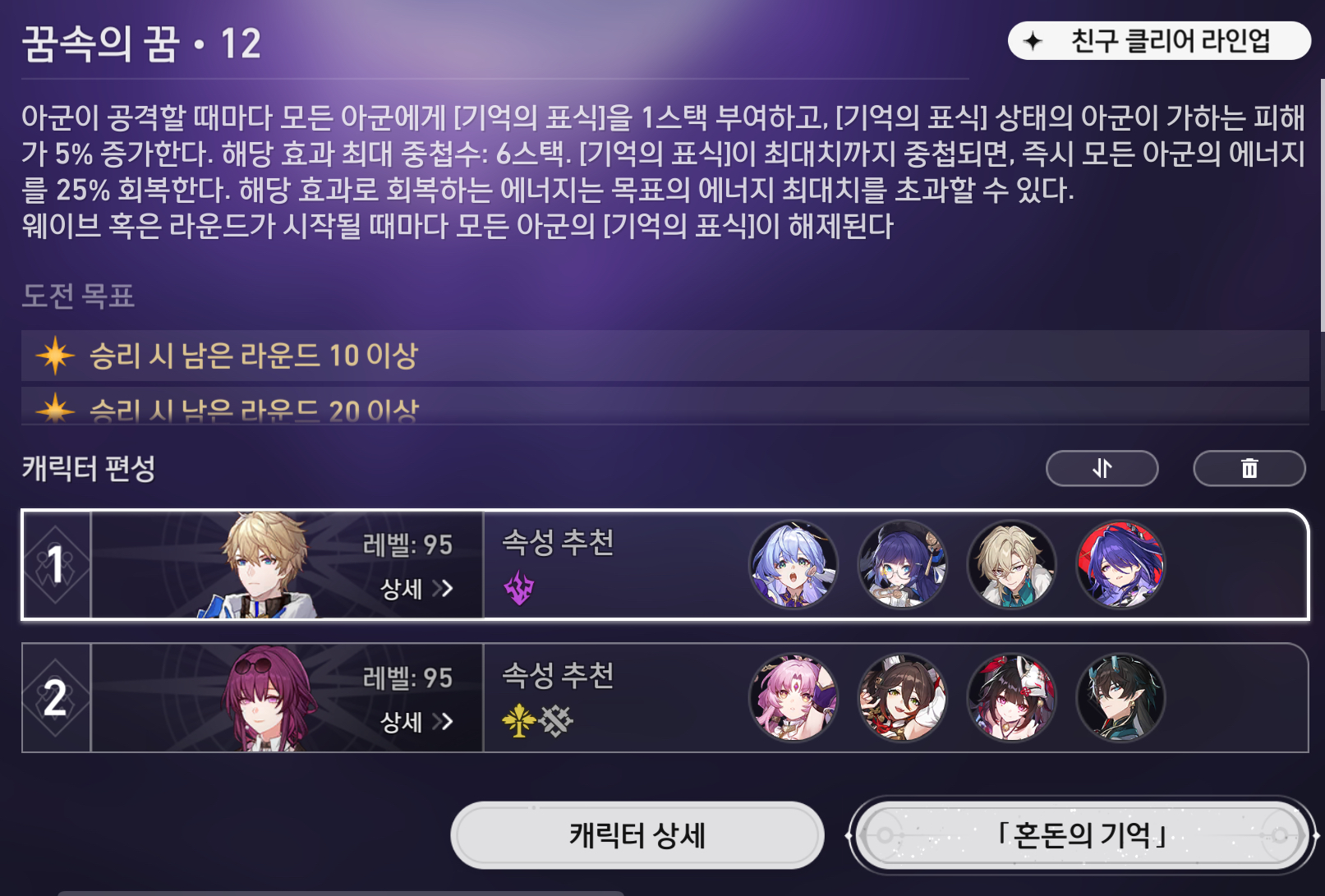Select the horned dark-haired character in team 2
Screen dimensions: 1325x896
pyautogui.click(x=1120, y=698)
